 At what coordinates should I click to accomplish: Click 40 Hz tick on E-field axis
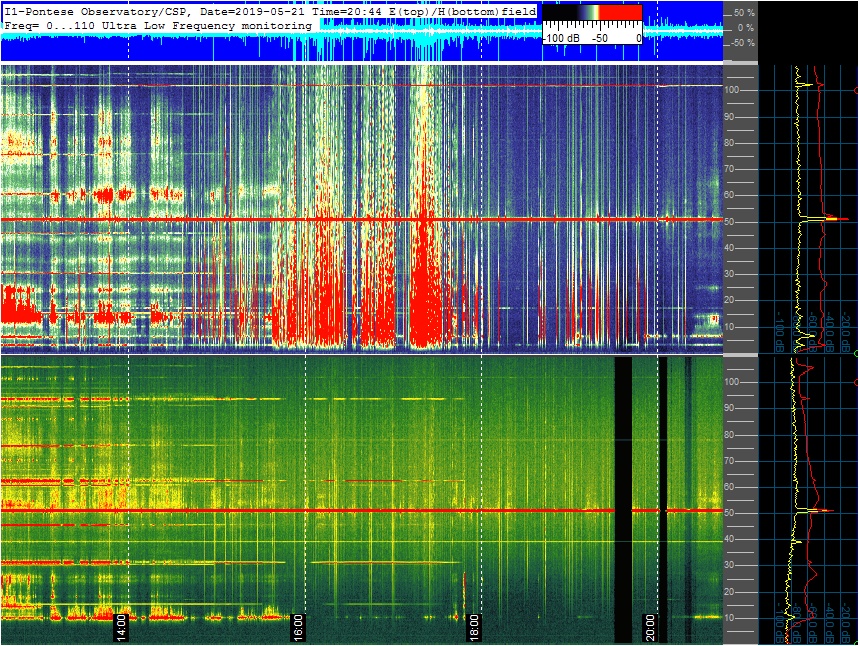730,248
